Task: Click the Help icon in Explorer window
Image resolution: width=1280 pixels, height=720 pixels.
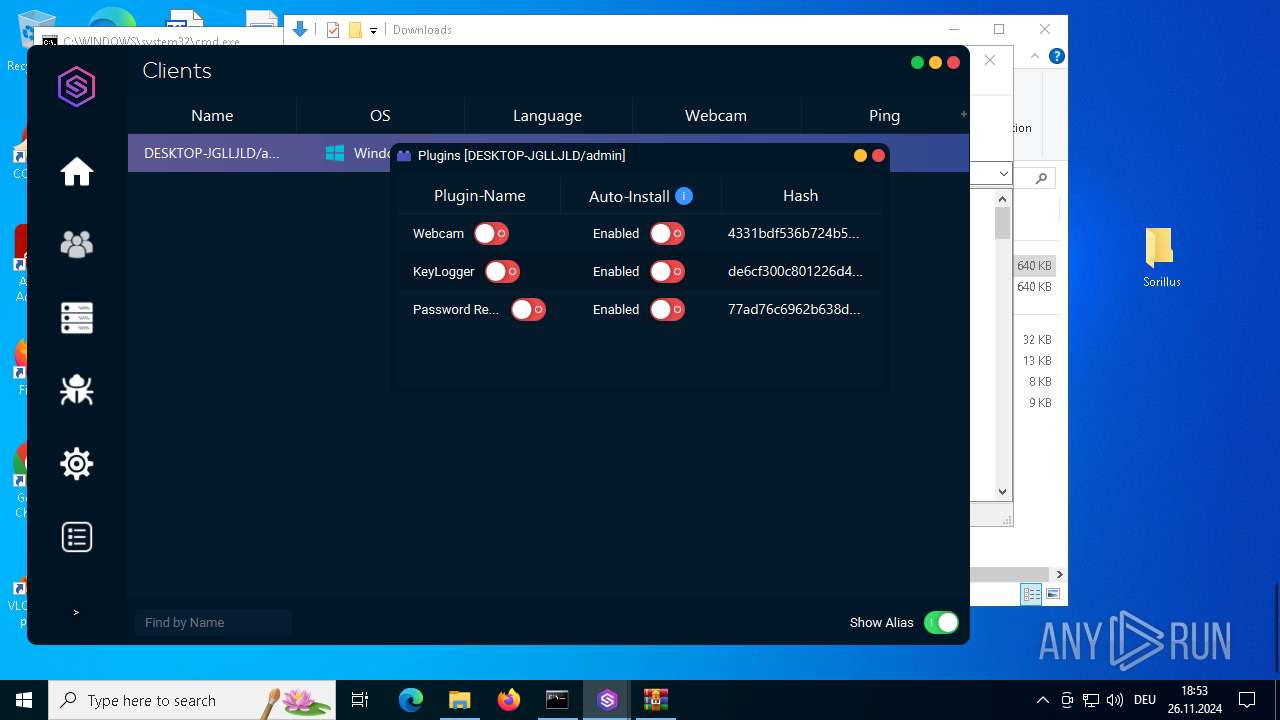Action: [1056, 57]
